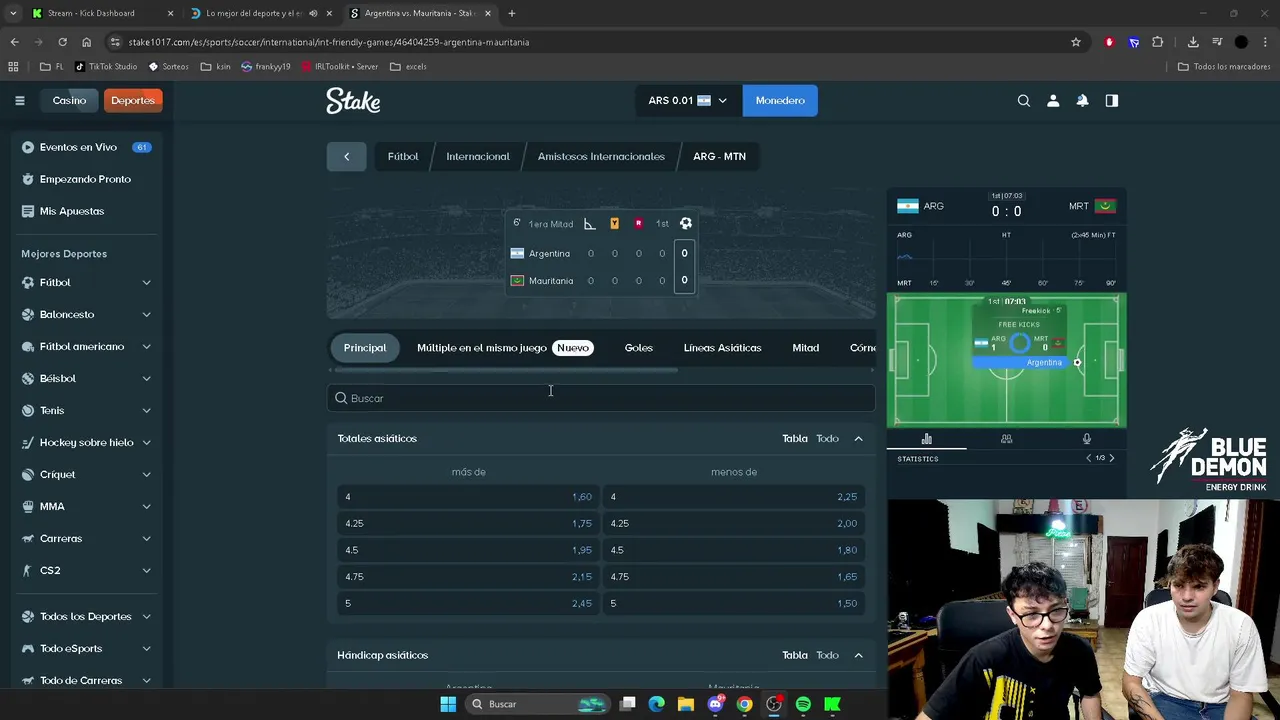Open the hamburger menu beside Casino

click(19, 100)
